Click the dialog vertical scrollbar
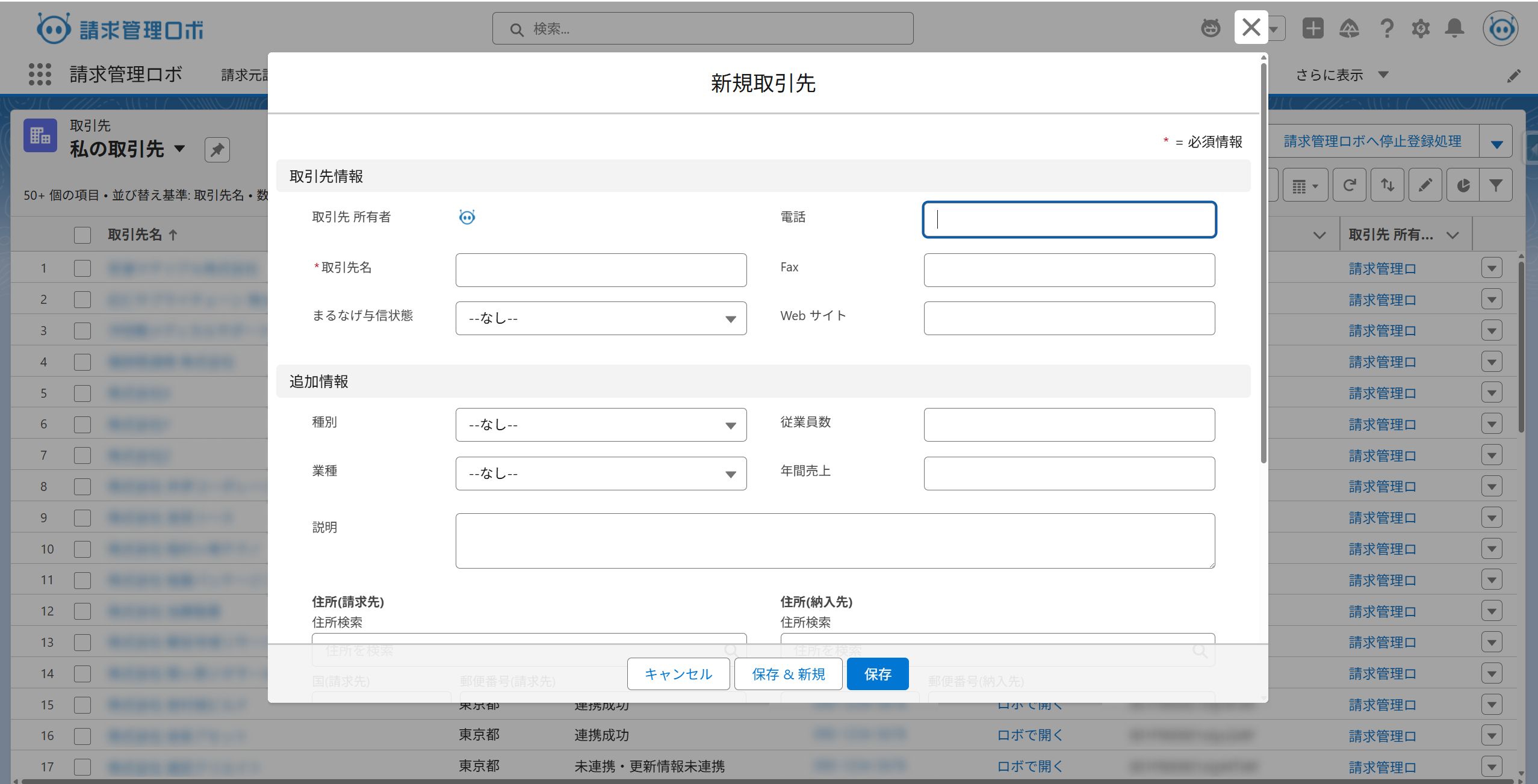This screenshot has height=784, width=1538. click(x=1264, y=262)
